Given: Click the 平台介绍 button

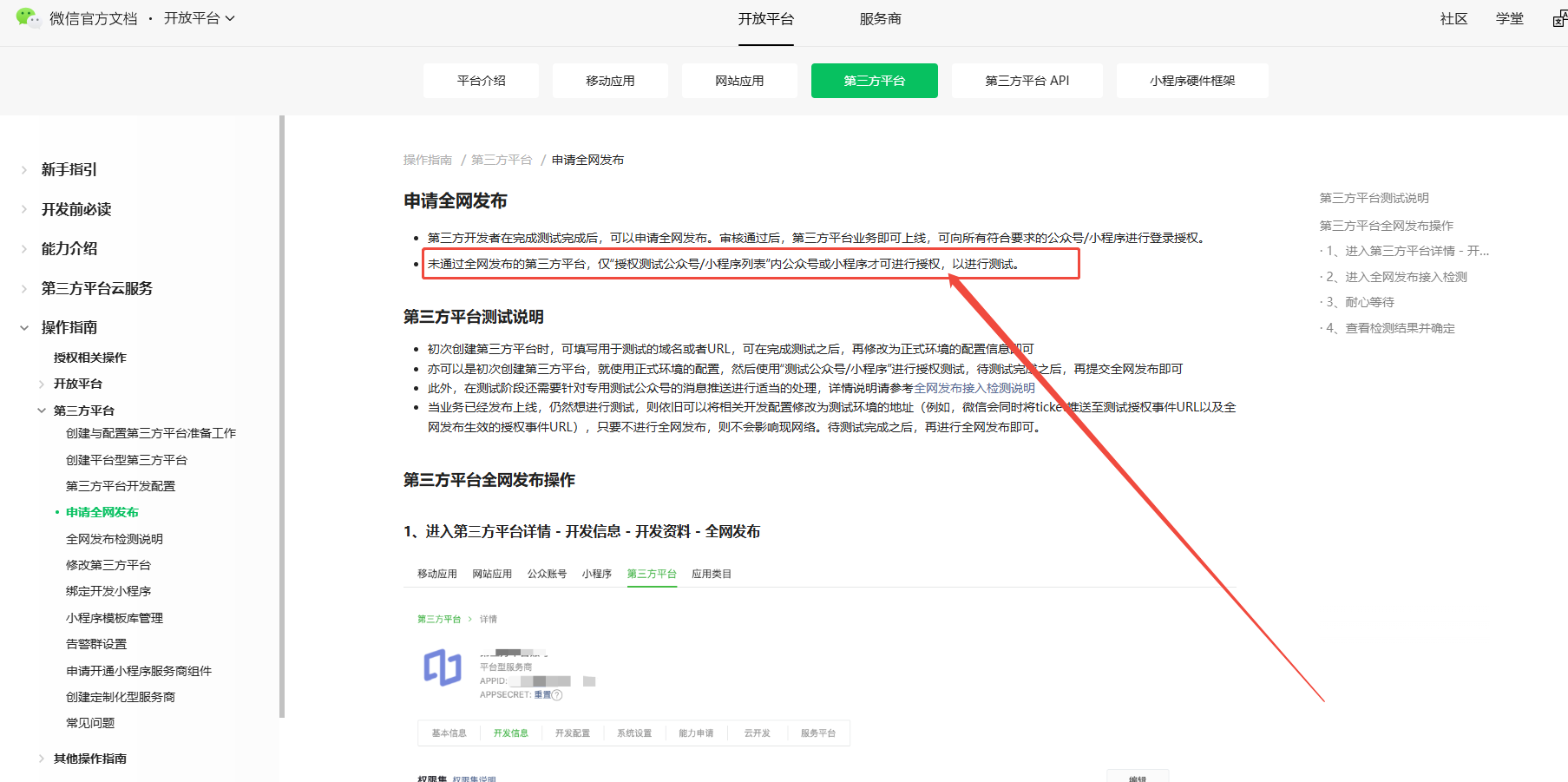Looking at the screenshot, I should (481, 81).
